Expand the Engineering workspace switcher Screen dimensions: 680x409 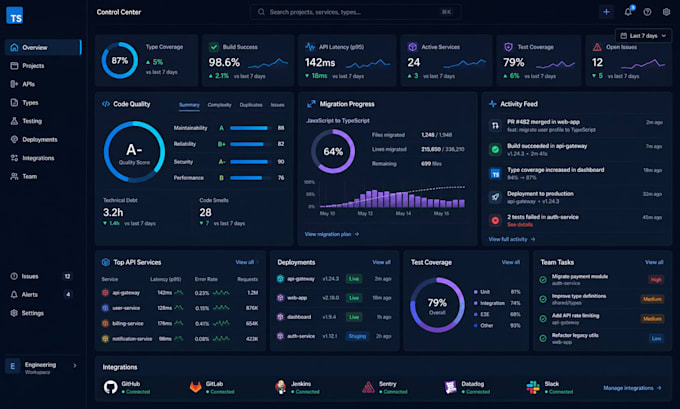pos(42,367)
